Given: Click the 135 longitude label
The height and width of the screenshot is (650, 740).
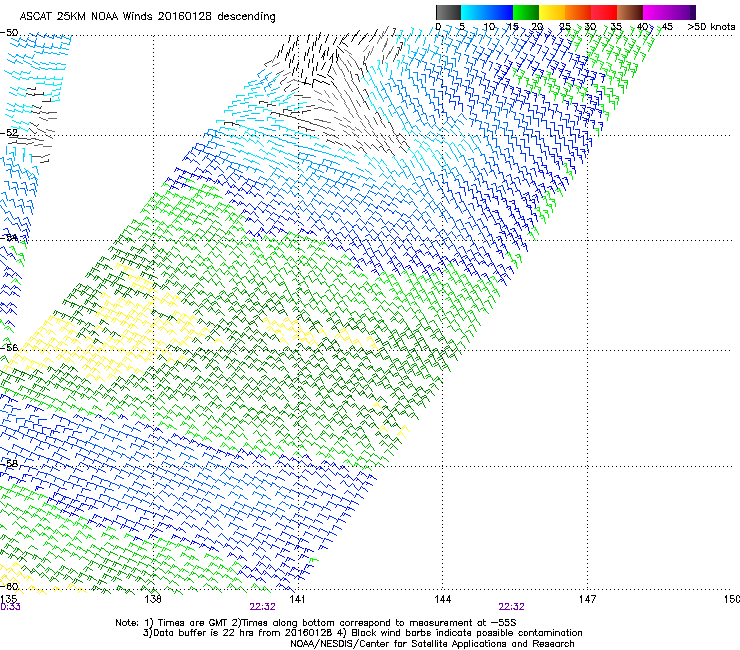Looking at the screenshot, I should click(x=8, y=599).
